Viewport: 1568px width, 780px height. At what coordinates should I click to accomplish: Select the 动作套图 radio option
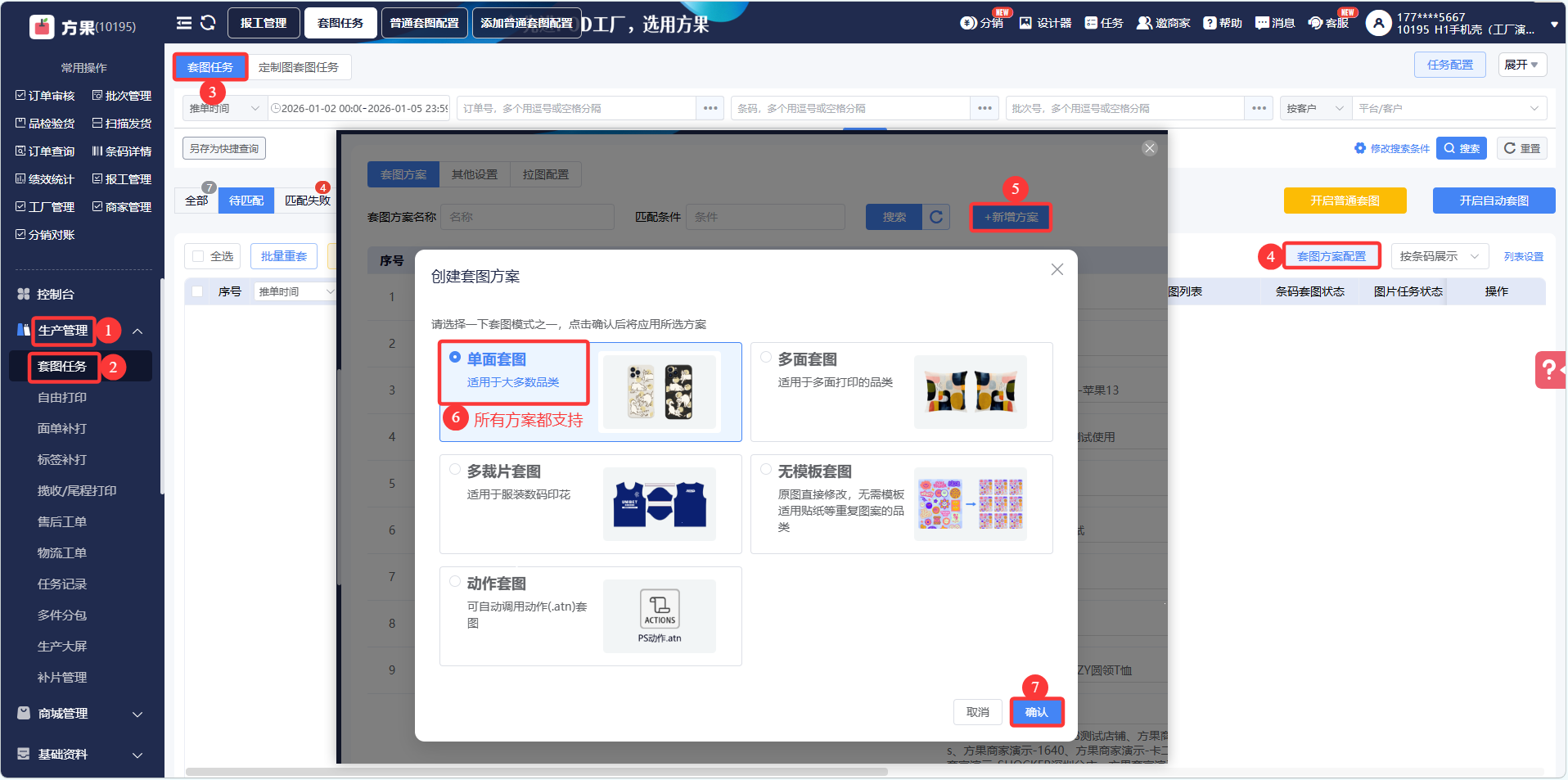point(455,581)
